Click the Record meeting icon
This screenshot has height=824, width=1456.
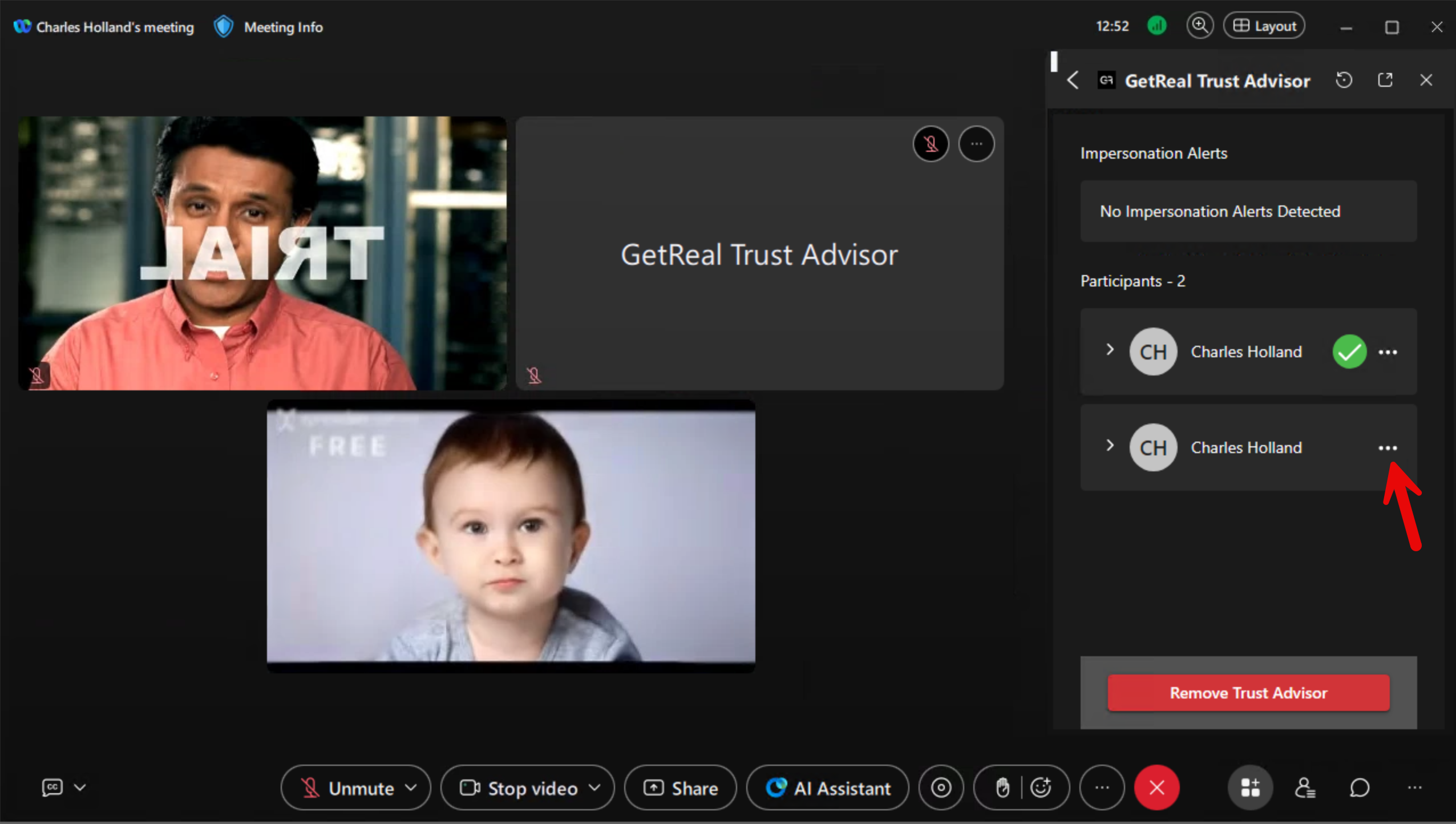click(941, 788)
